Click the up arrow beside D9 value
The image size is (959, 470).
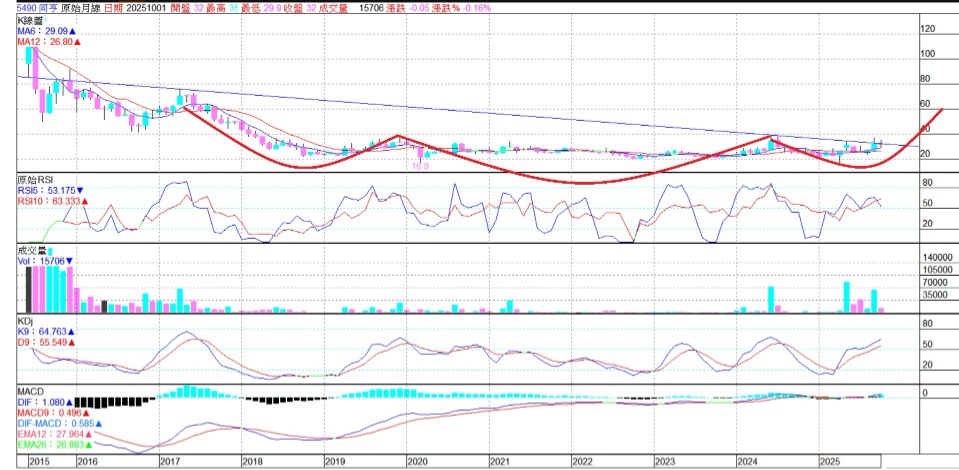(72, 342)
